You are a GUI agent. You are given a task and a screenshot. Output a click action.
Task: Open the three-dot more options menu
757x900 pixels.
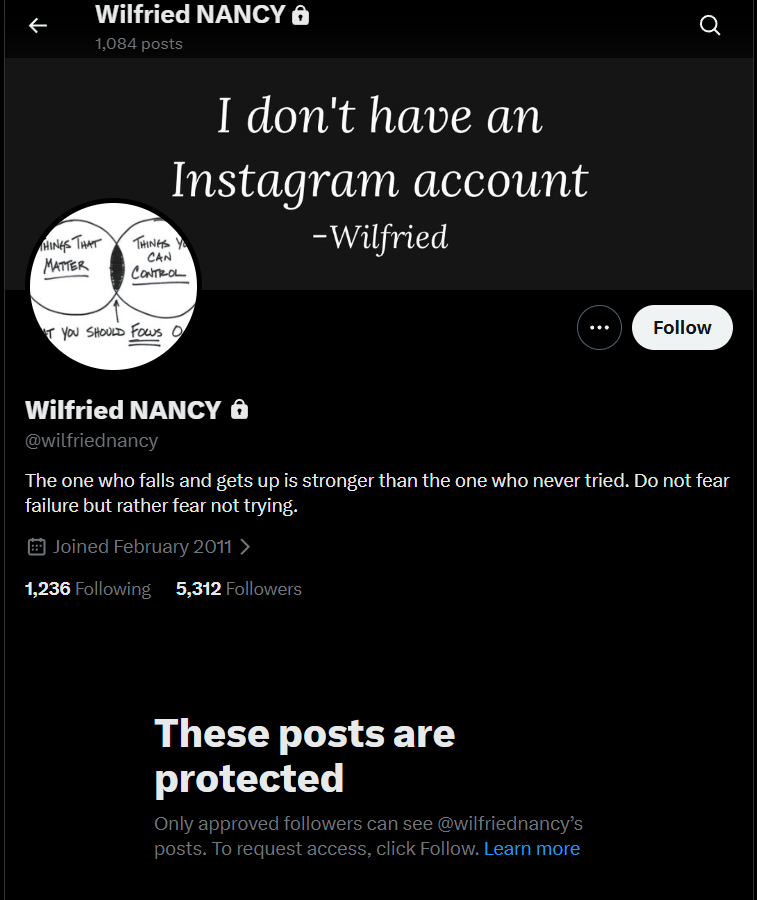[599, 328]
